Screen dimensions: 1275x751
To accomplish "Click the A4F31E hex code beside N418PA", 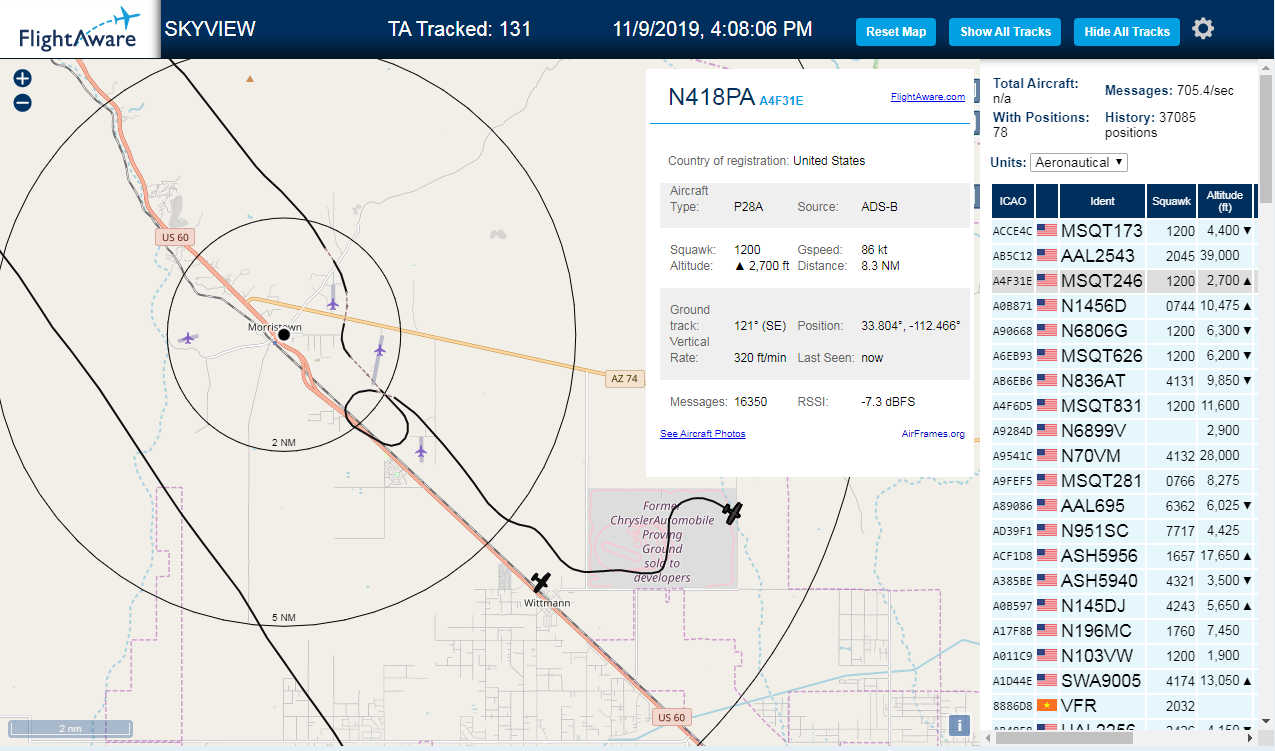I will (781, 100).
